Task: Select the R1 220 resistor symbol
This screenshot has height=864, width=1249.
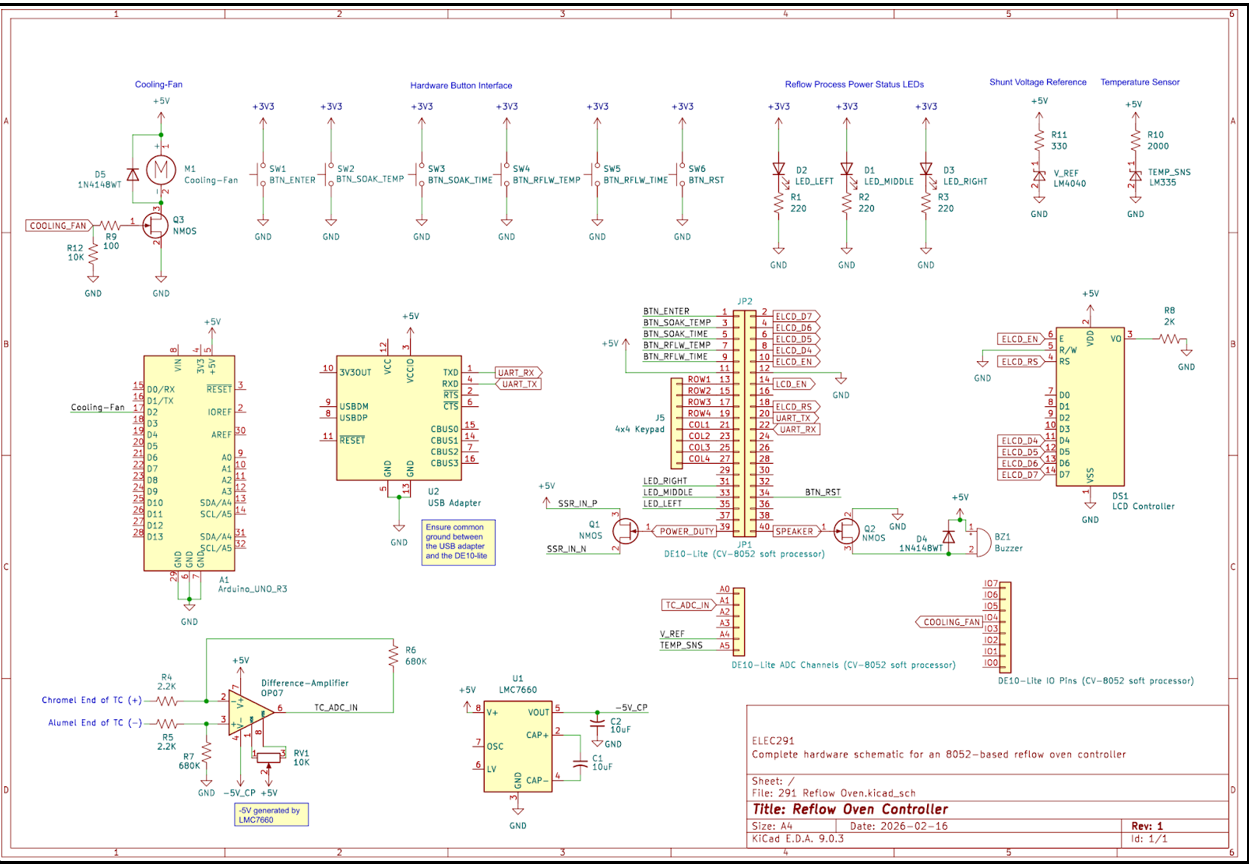Action: click(x=777, y=203)
